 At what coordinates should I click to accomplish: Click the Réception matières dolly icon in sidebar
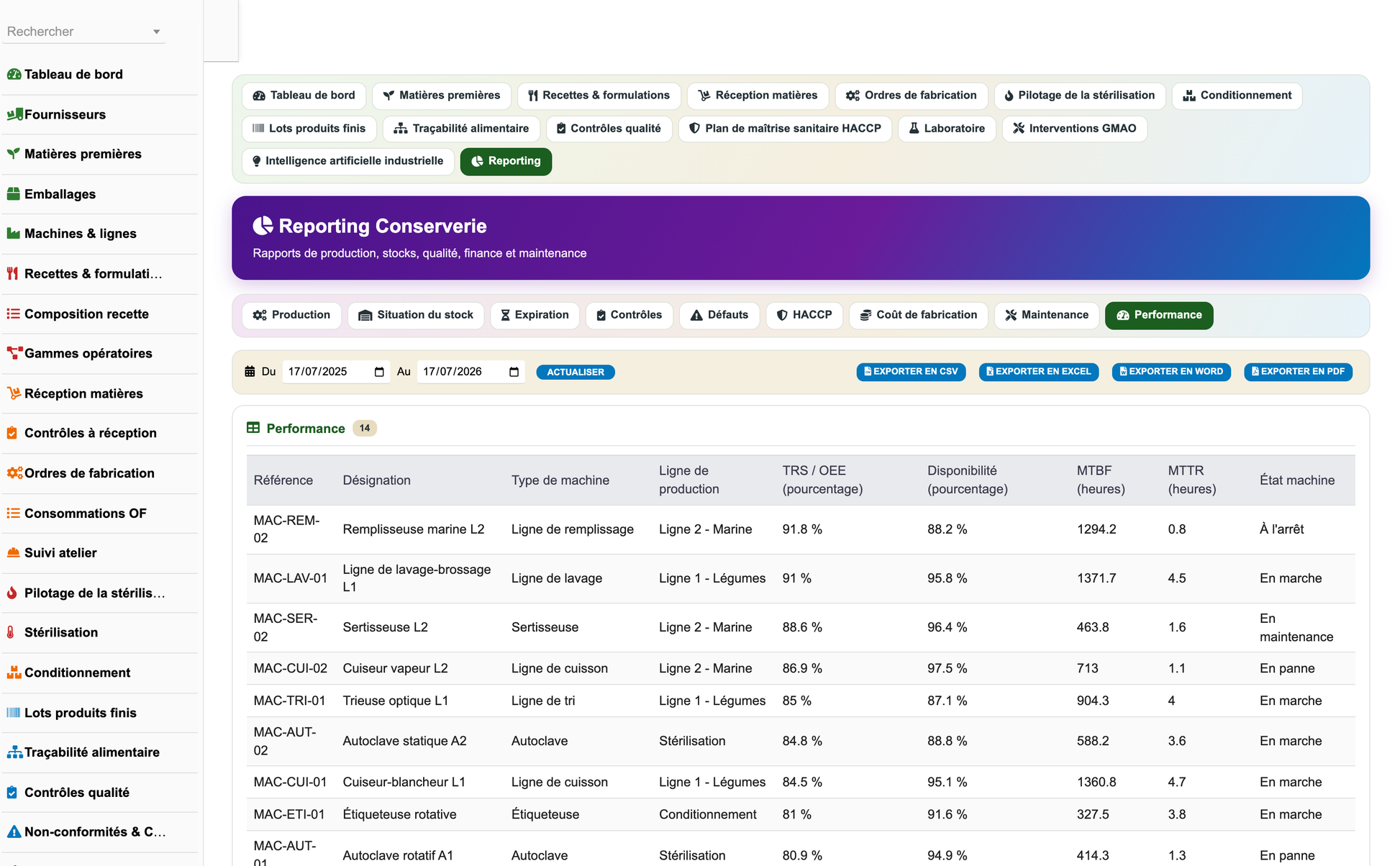(14, 393)
